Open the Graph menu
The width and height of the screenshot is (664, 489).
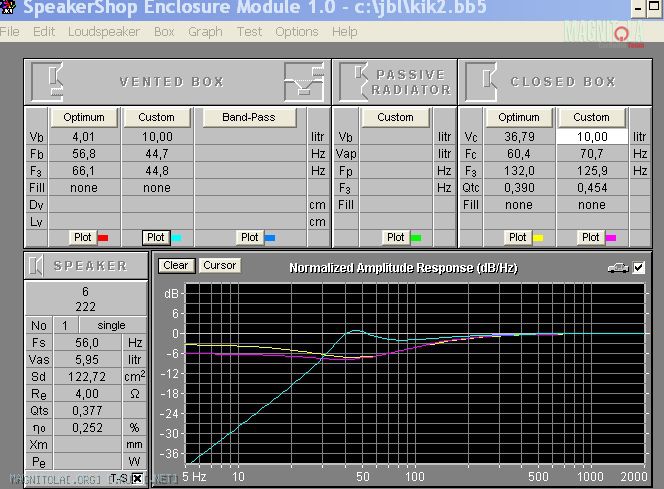point(205,32)
